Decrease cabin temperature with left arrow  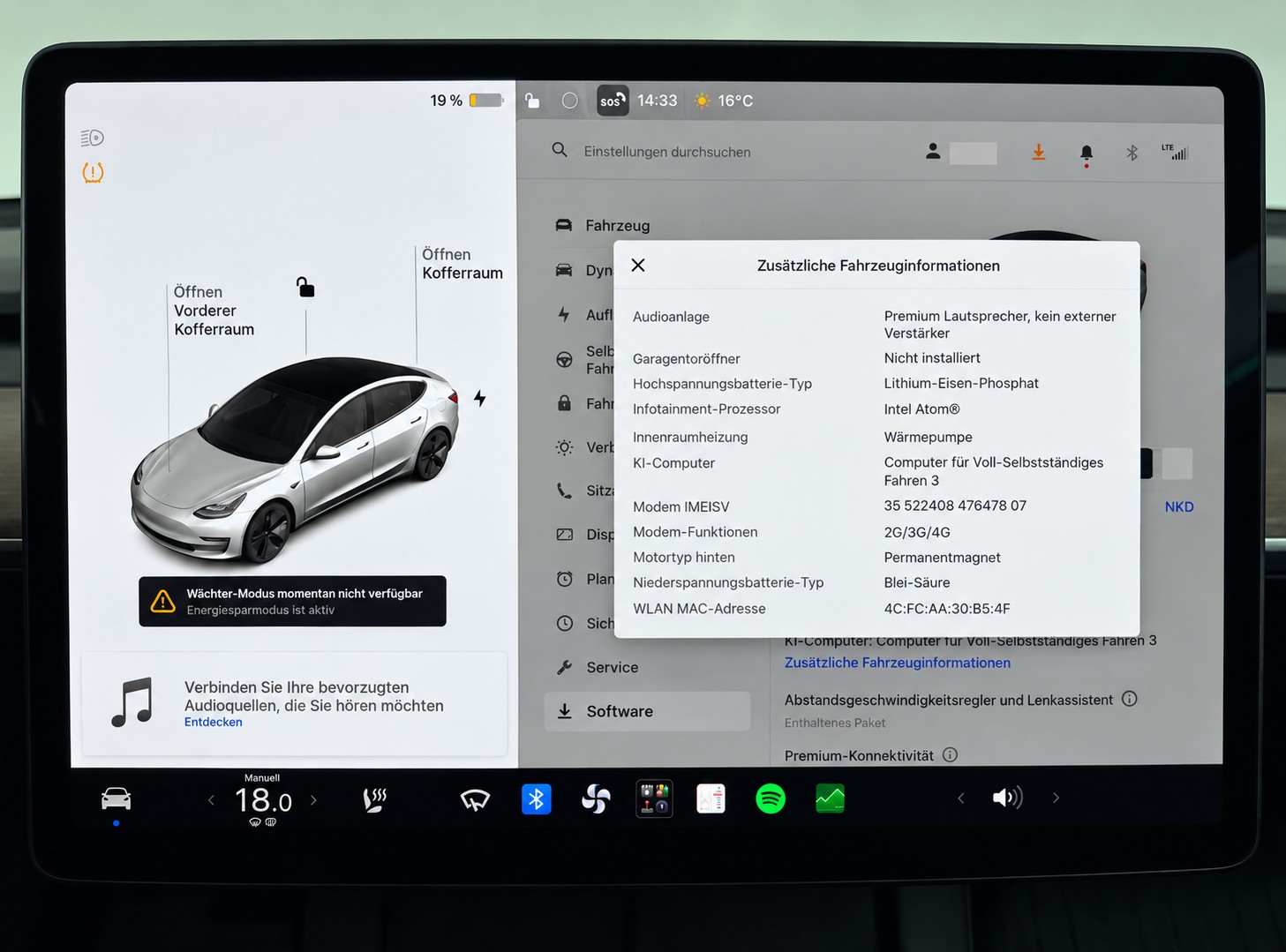tap(211, 800)
